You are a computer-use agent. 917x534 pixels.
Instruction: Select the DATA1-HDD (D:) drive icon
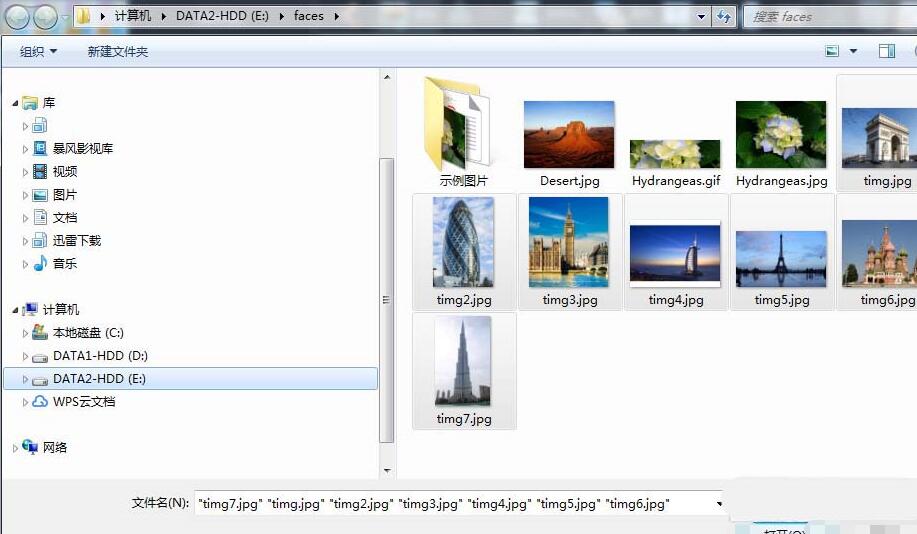click(40, 357)
